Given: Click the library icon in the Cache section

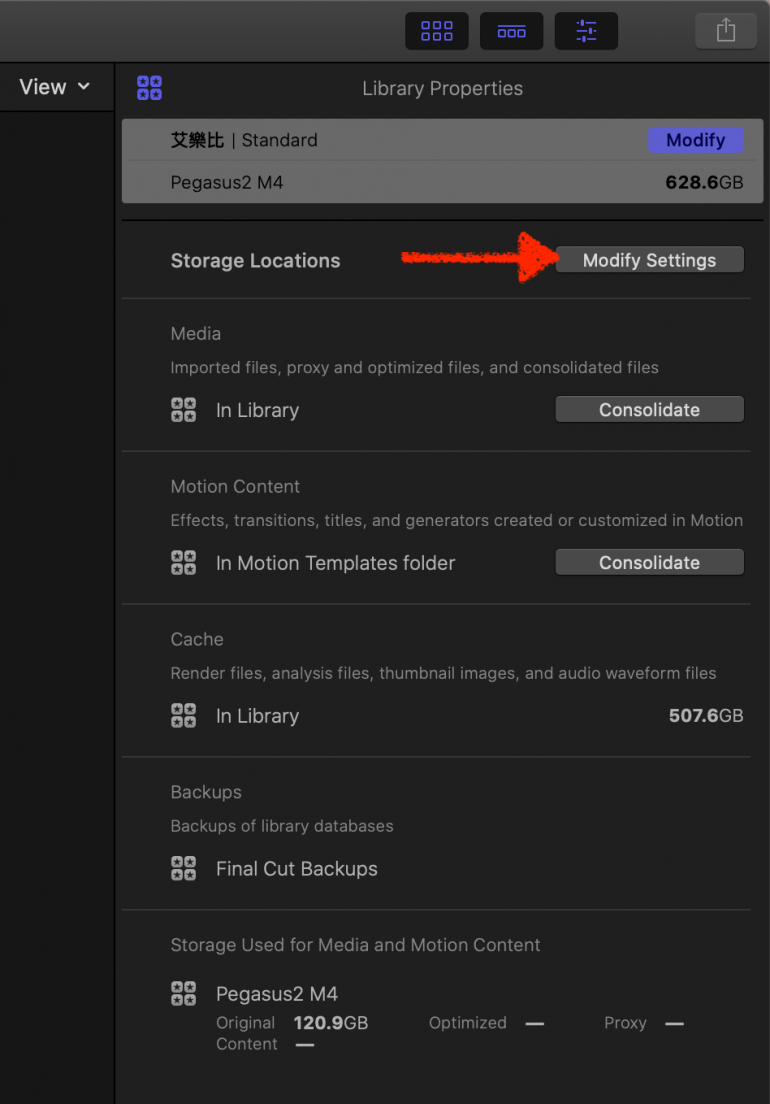Looking at the screenshot, I should point(183,716).
